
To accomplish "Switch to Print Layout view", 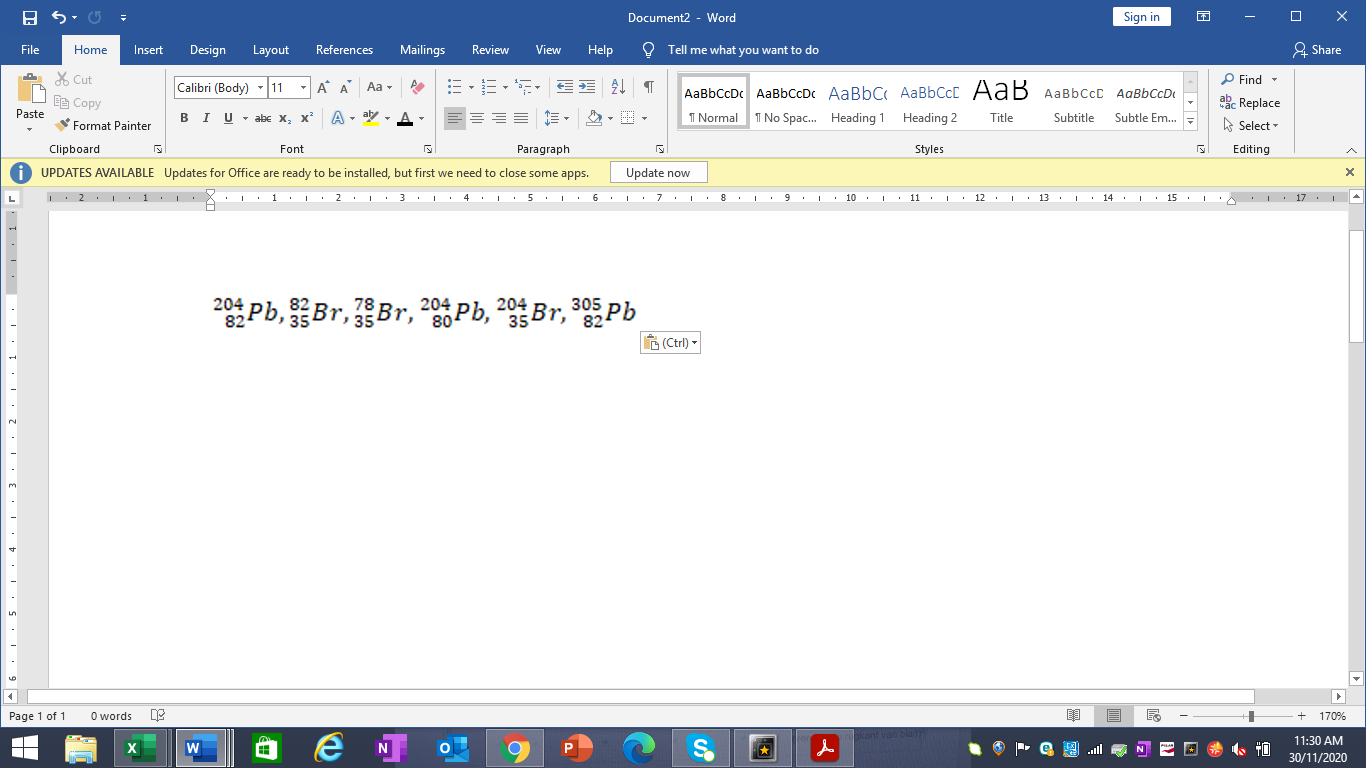I will pyautogui.click(x=1113, y=716).
